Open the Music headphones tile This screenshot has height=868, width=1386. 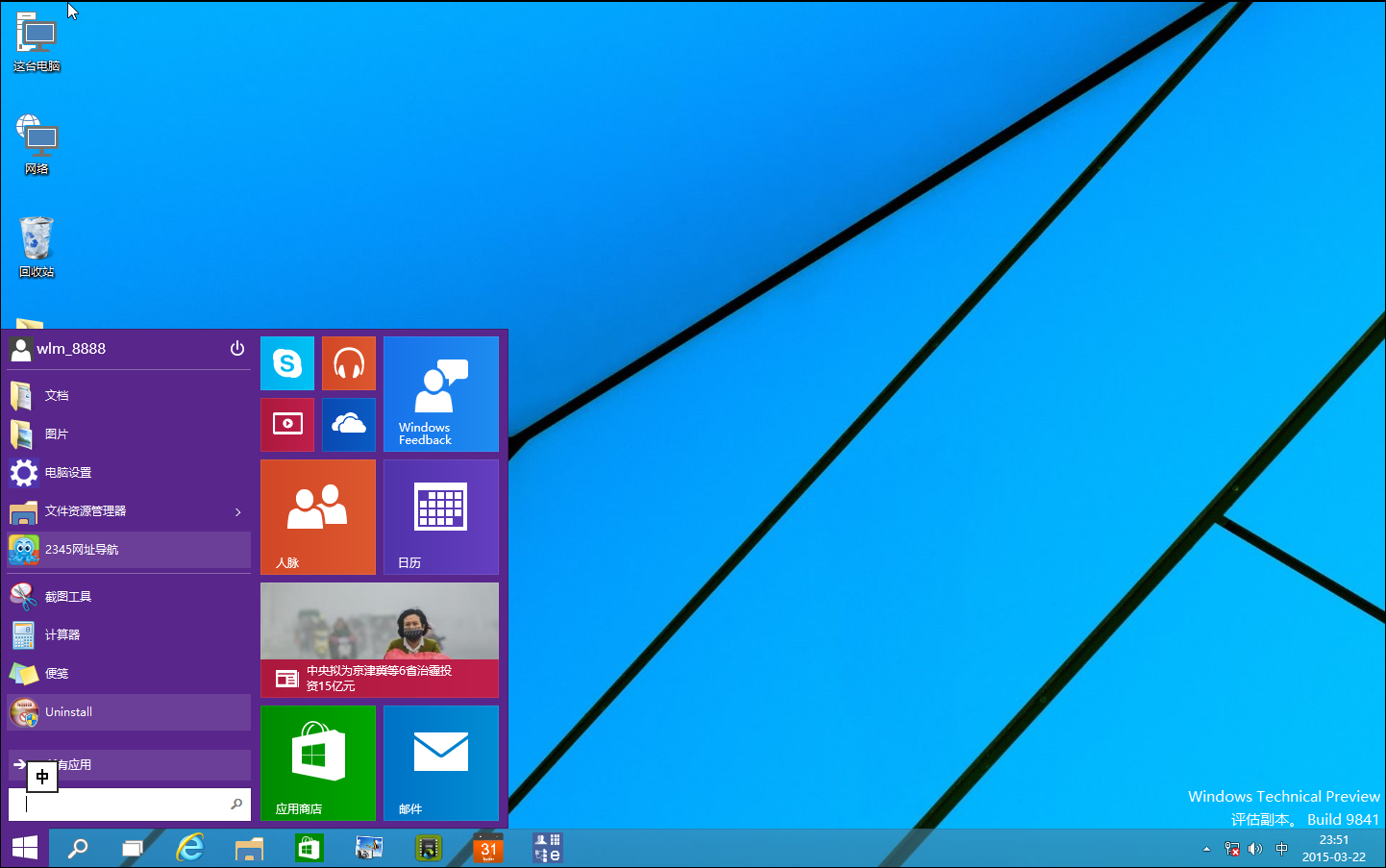(349, 363)
